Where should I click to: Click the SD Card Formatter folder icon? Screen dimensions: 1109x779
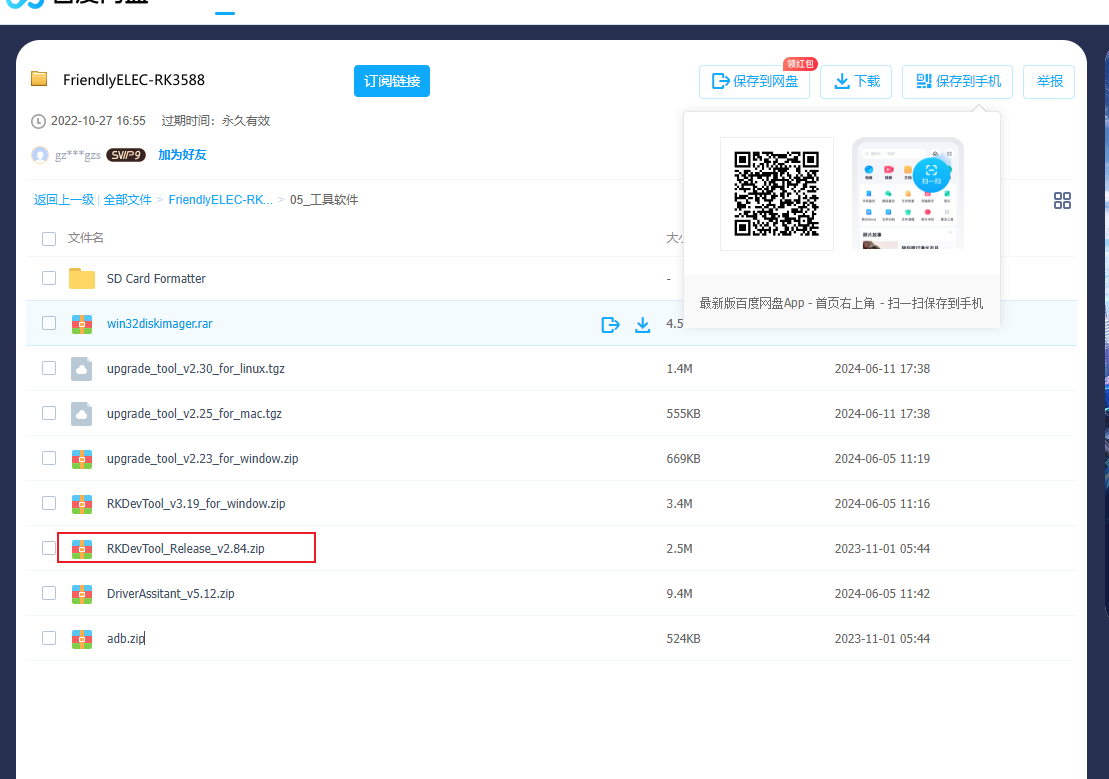[x=82, y=278]
